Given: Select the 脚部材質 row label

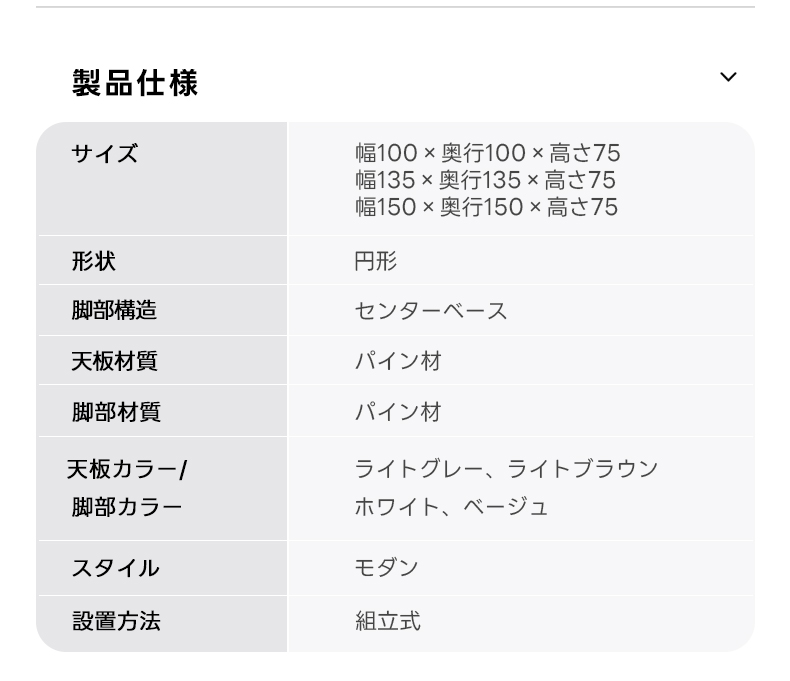Looking at the screenshot, I should tap(116, 412).
